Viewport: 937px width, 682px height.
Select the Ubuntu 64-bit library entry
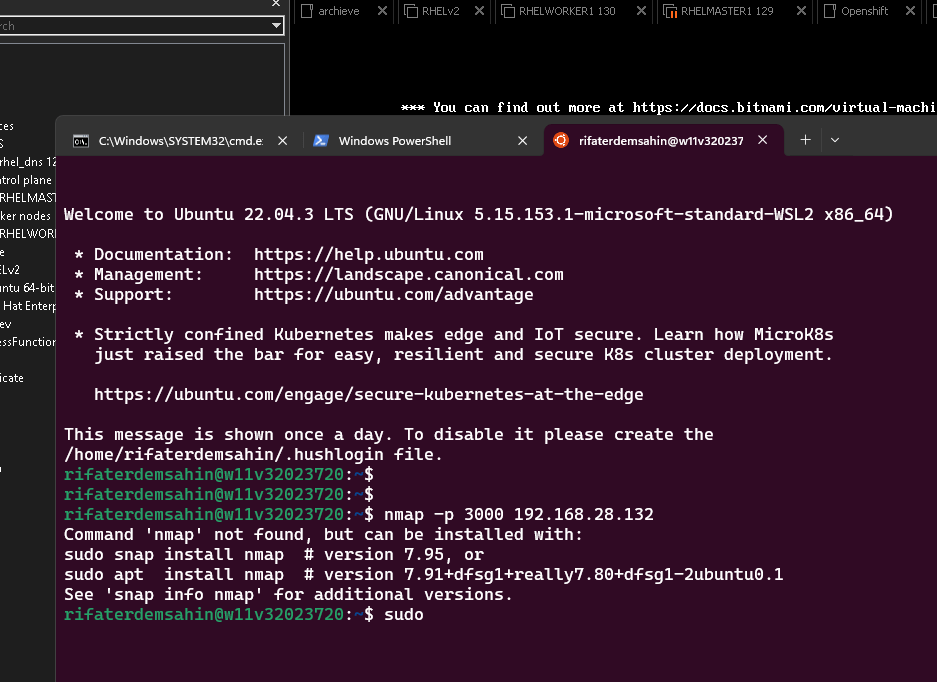pyautogui.click(x=27, y=288)
